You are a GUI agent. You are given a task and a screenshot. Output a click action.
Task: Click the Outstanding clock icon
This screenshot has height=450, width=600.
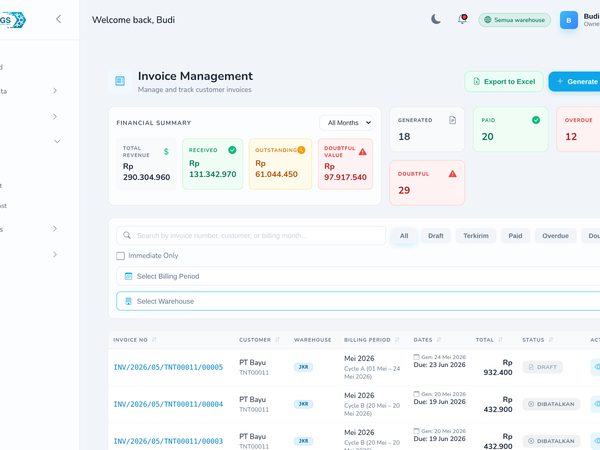tap(302, 150)
